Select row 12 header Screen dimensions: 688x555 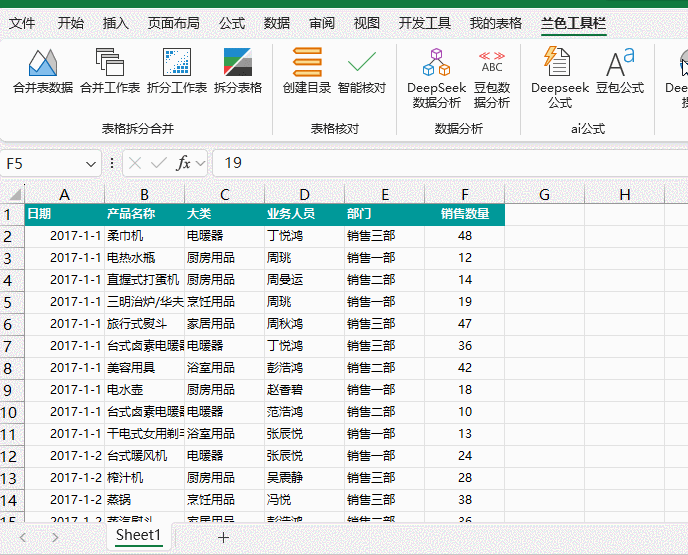tap(12, 457)
